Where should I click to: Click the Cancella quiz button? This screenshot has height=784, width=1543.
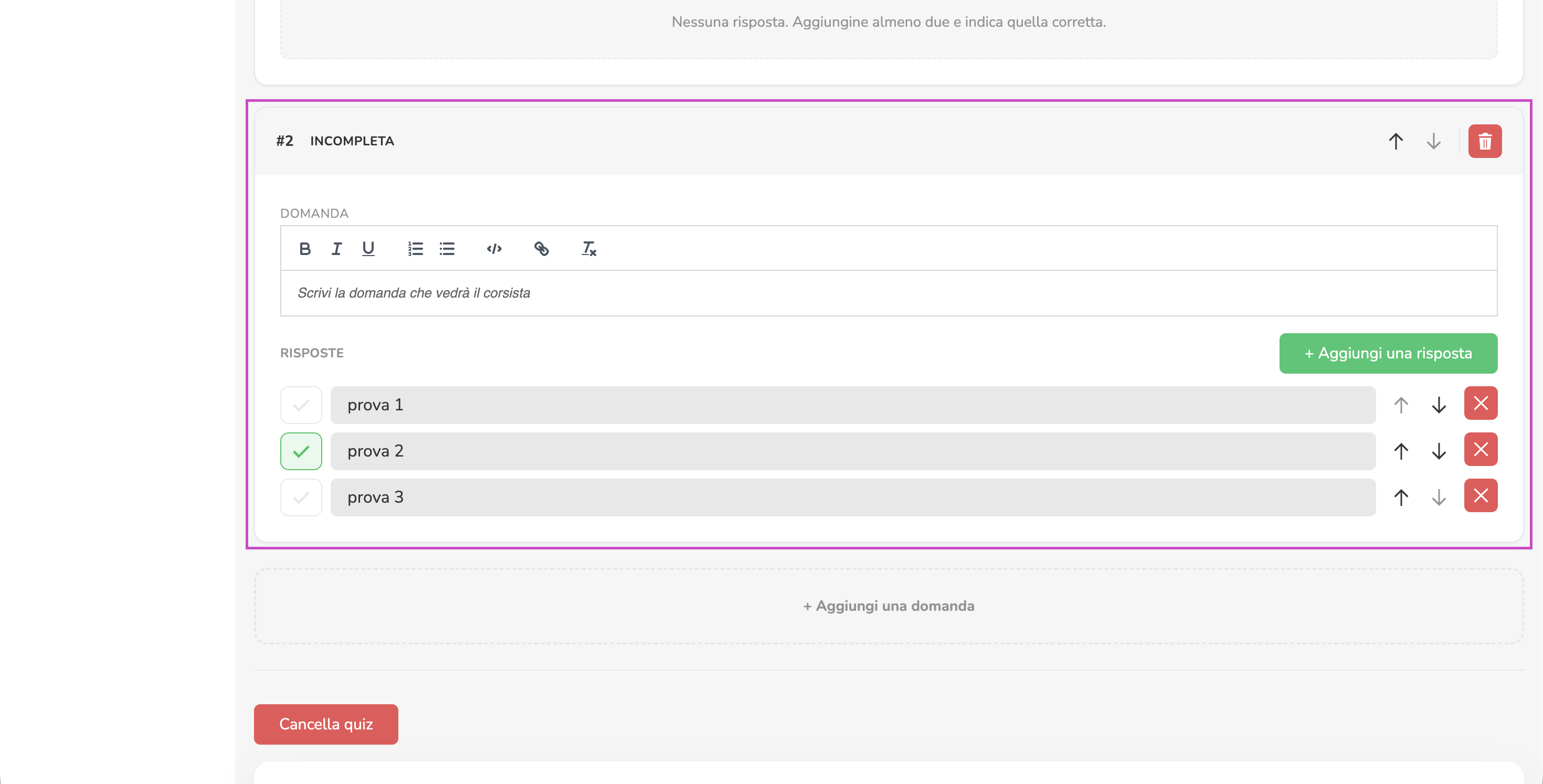(x=326, y=724)
